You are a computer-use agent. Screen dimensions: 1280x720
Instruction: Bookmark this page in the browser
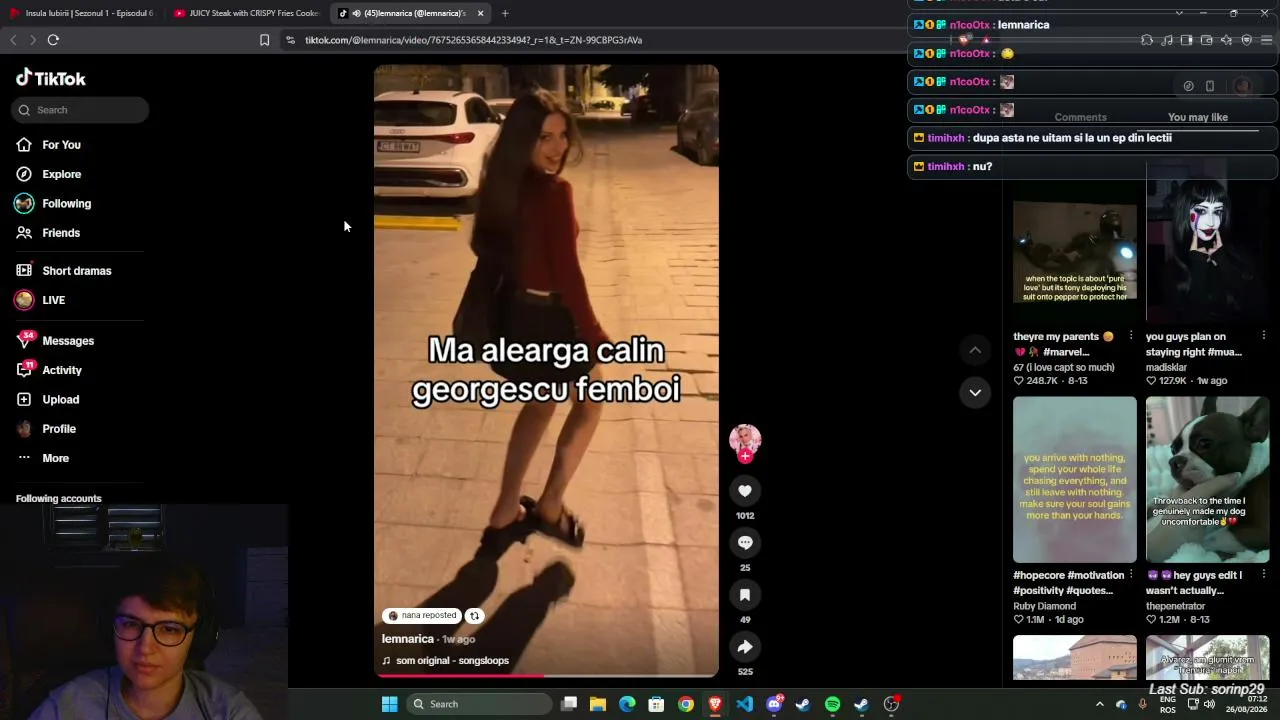tap(264, 40)
